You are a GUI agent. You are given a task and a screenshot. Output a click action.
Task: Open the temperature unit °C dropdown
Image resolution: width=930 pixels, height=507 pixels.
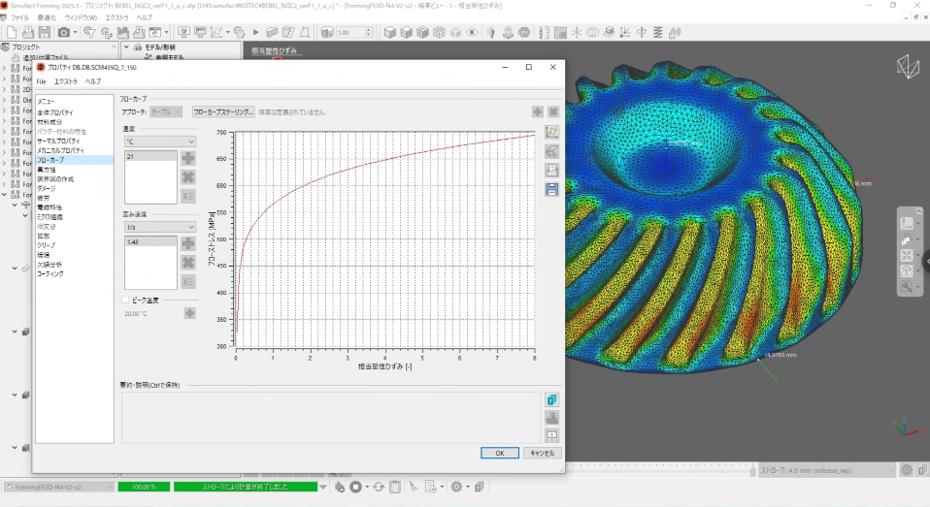[x=160, y=142]
